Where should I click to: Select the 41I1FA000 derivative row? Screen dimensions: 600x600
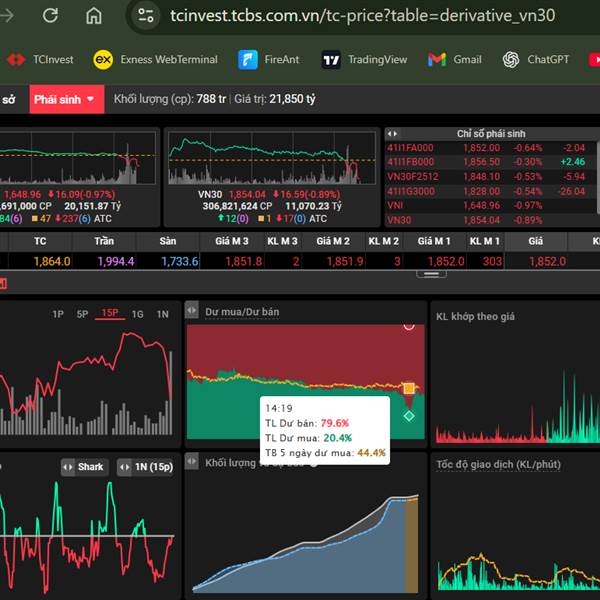pyautogui.click(x=490, y=148)
